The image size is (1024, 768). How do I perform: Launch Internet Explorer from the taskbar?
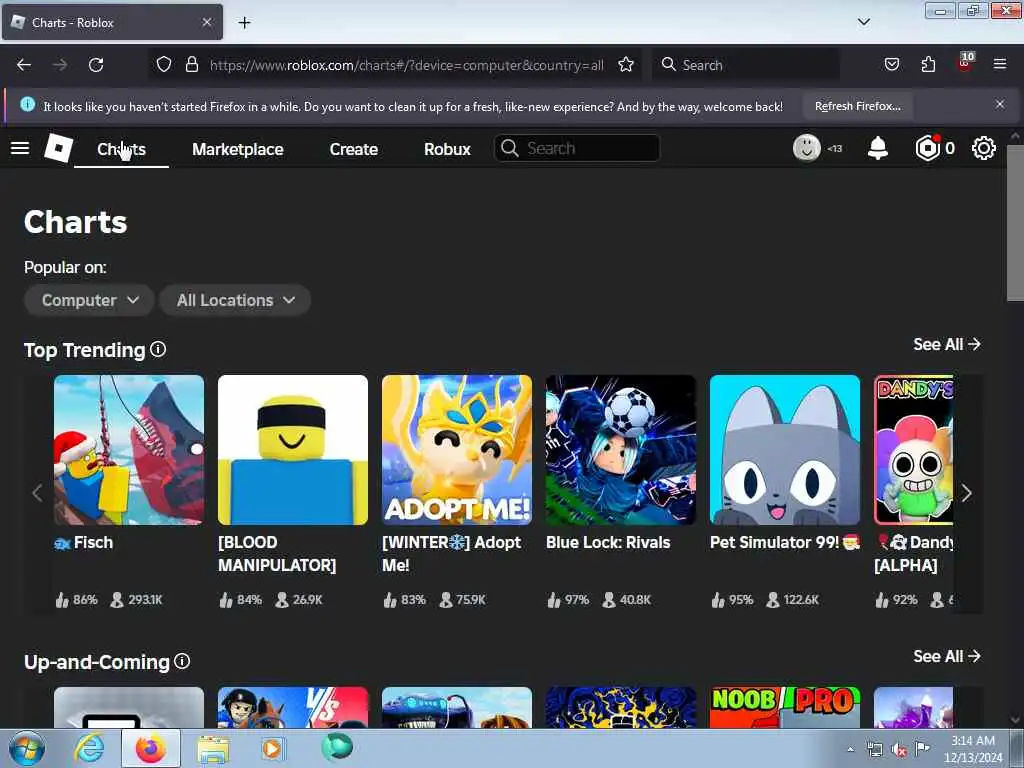click(89, 748)
